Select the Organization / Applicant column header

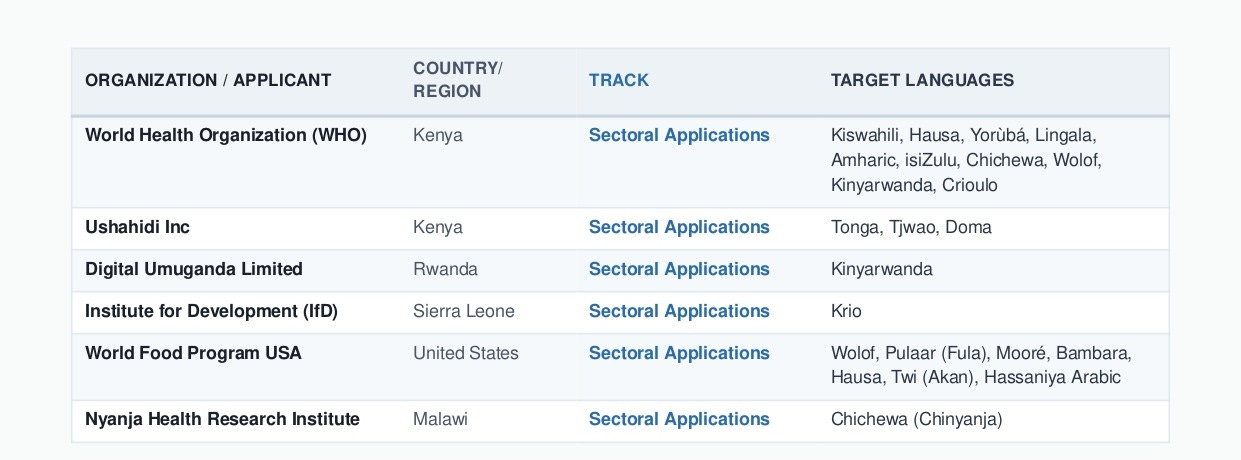point(208,80)
